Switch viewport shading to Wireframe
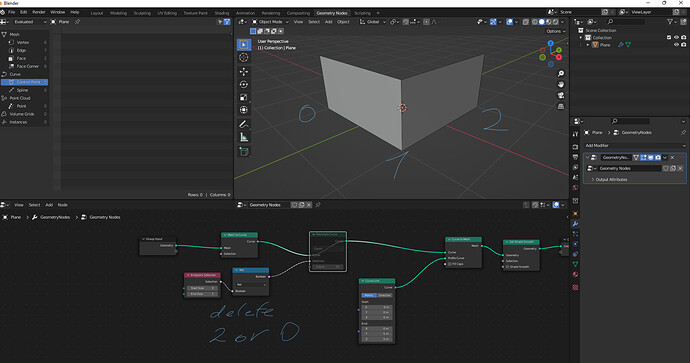 [x=535, y=22]
